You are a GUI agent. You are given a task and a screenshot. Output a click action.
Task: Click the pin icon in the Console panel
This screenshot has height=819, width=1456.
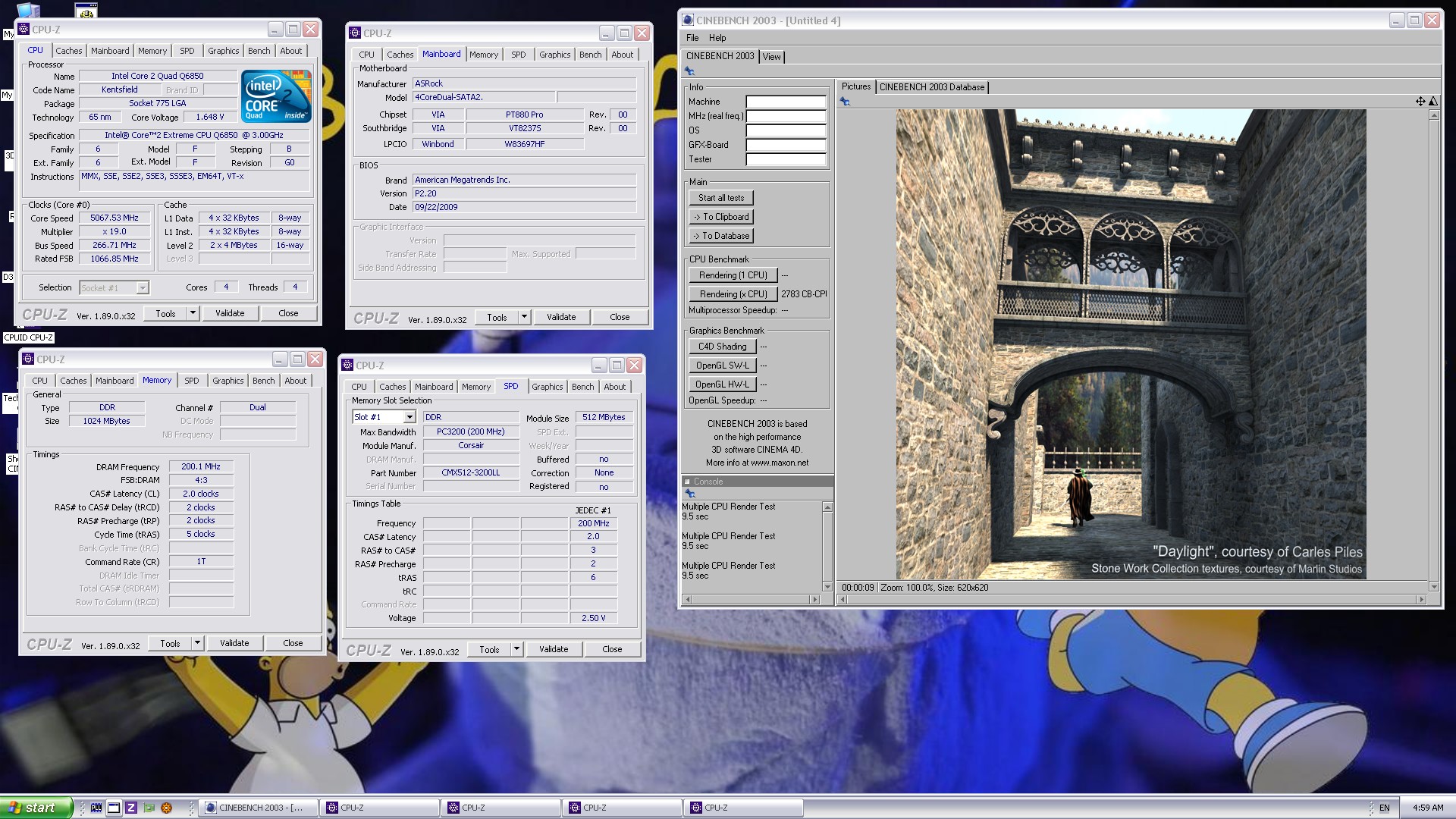coord(690,494)
